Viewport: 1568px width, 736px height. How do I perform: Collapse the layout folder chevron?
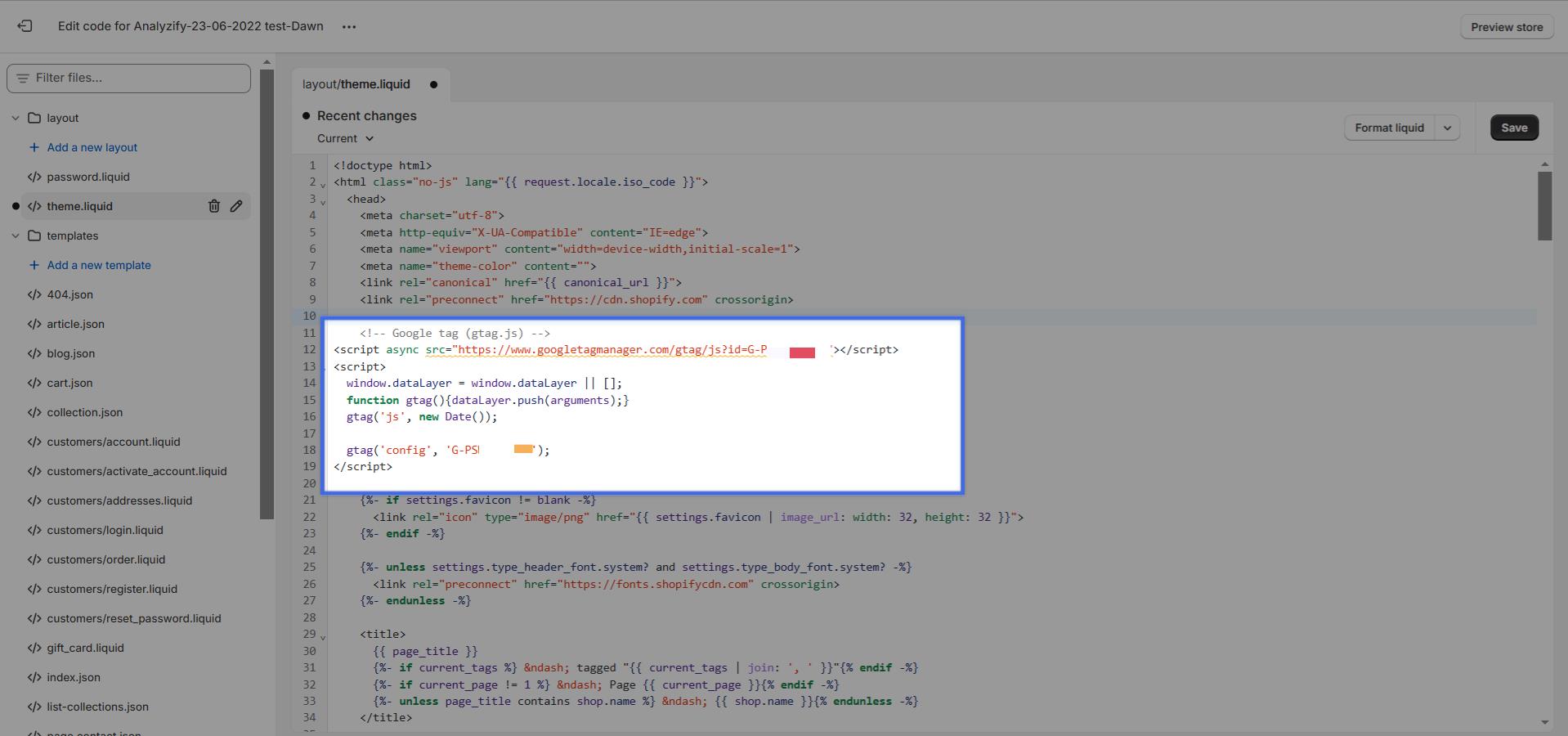pyautogui.click(x=15, y=118)
